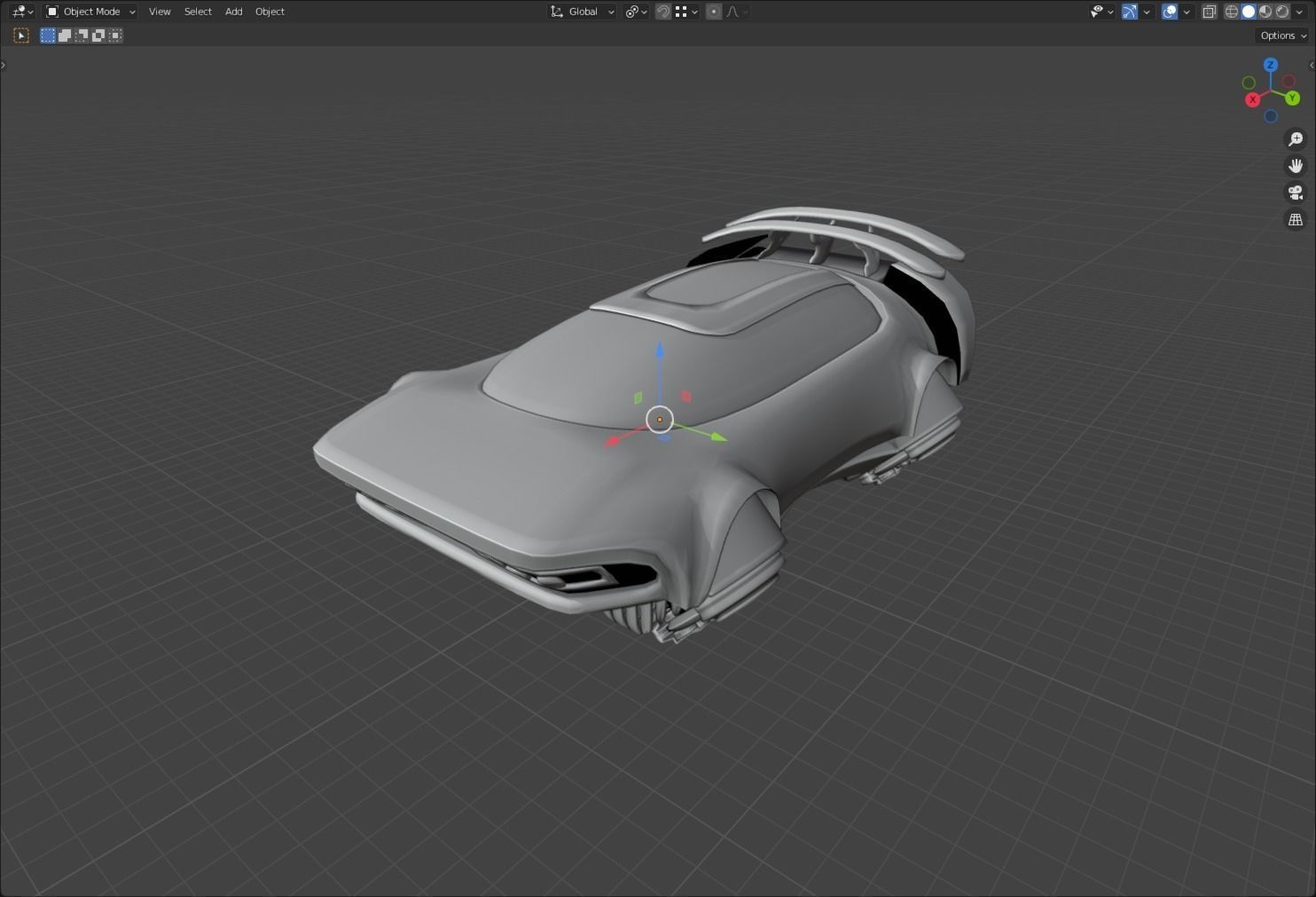1316x897 pixels.
Task: Open the Global transform orientation dropdown
Action: (x=582, y=12)
